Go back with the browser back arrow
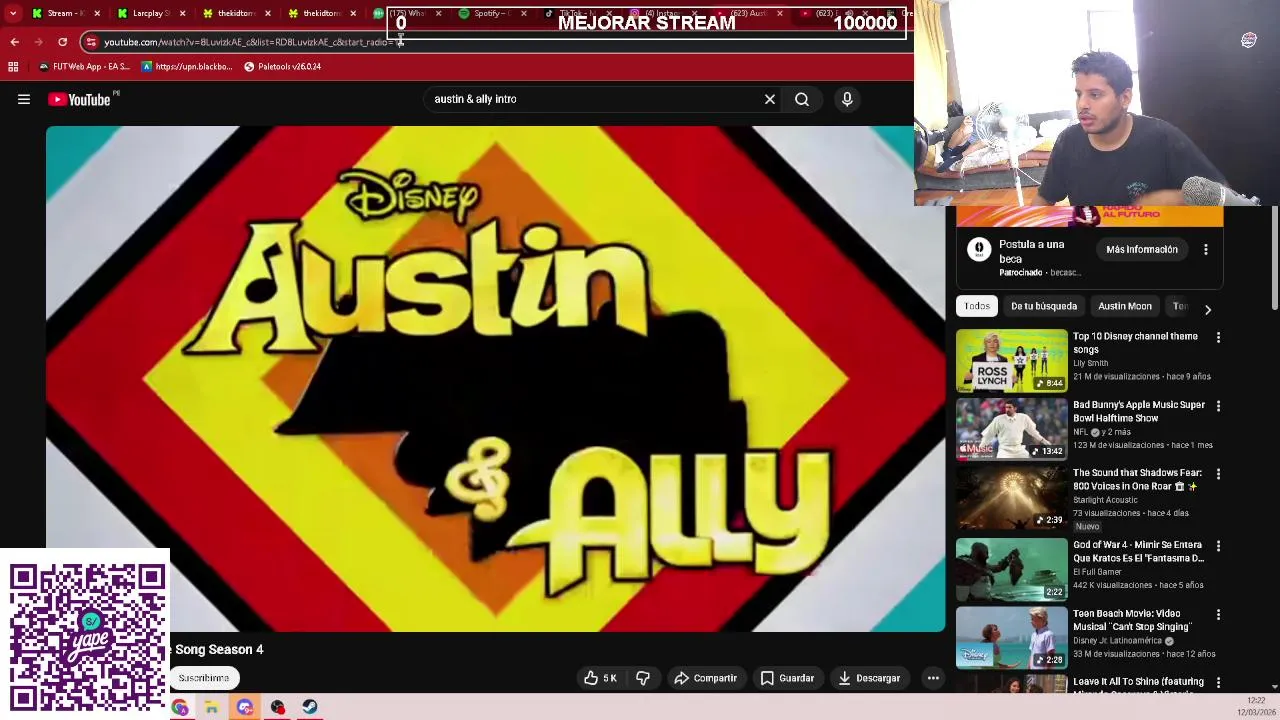 click(14, 42)
